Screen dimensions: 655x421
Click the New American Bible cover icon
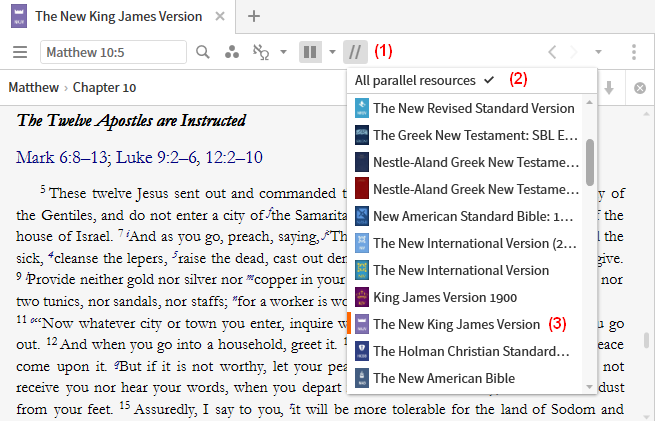[x=362, y=378]
